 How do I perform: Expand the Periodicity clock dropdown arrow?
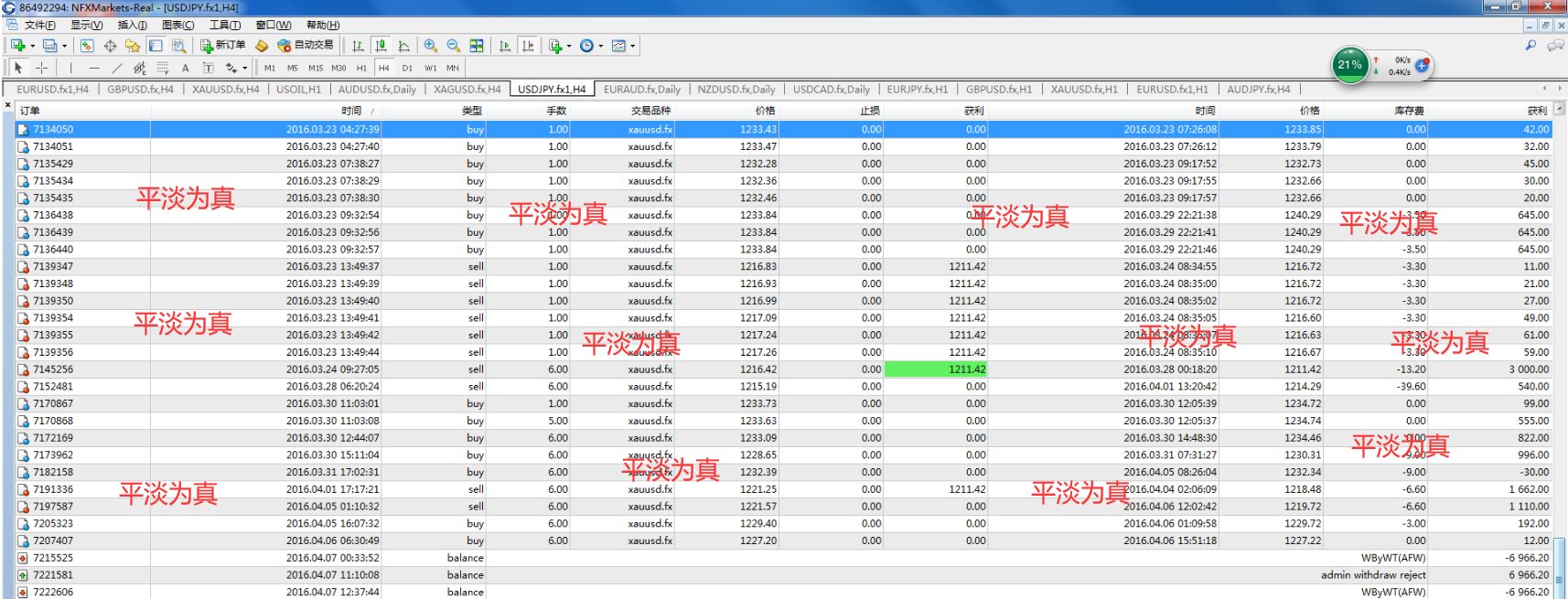(601, 46)
